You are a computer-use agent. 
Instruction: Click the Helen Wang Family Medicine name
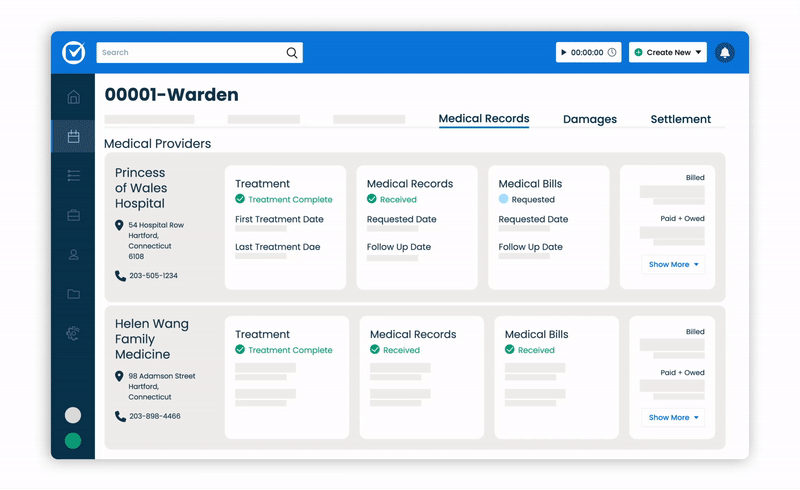pos(152,339)
